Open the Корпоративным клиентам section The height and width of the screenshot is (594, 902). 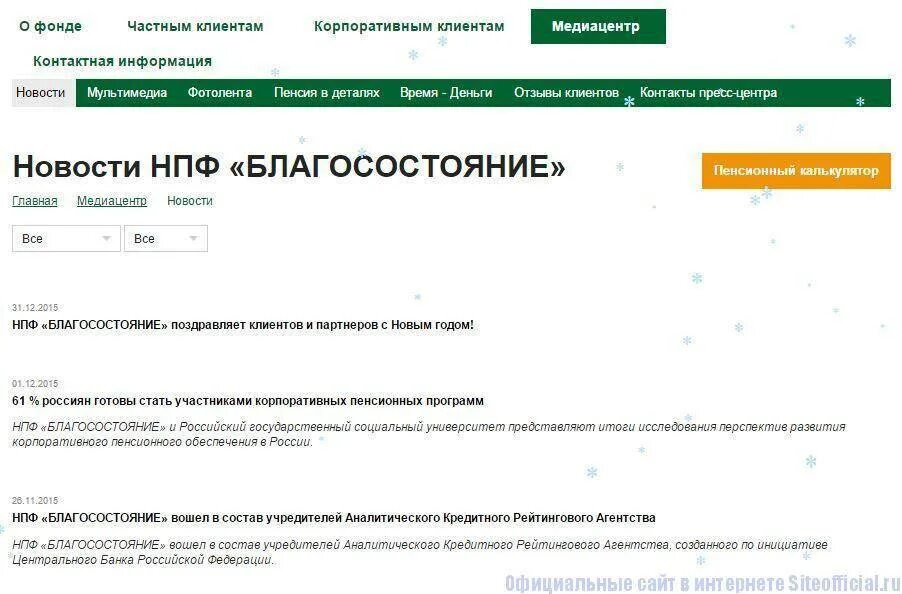[409, 26]
